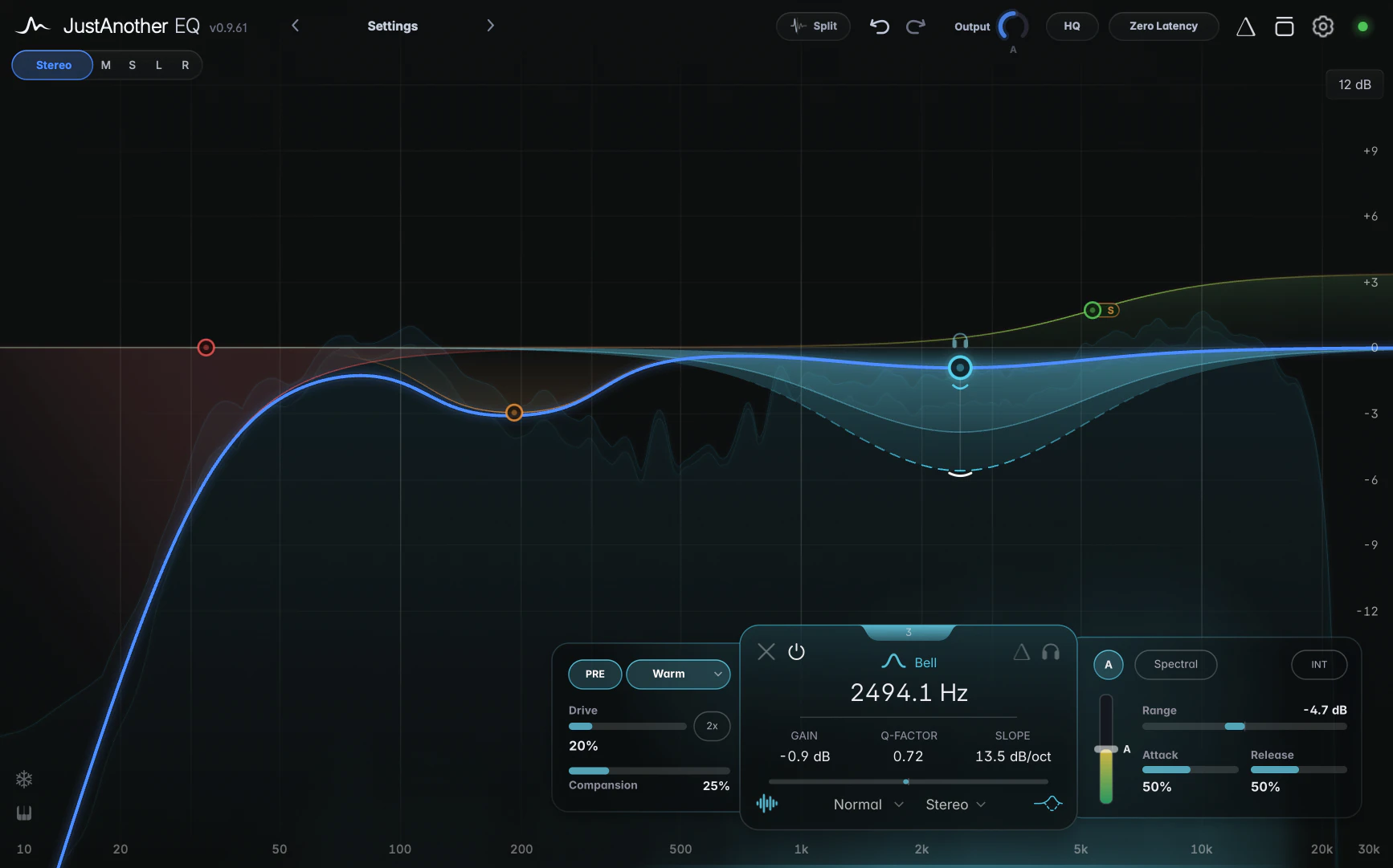Remove band 3 with the X icon
This screenshot has width=1393, height=868.
point(766,651)
